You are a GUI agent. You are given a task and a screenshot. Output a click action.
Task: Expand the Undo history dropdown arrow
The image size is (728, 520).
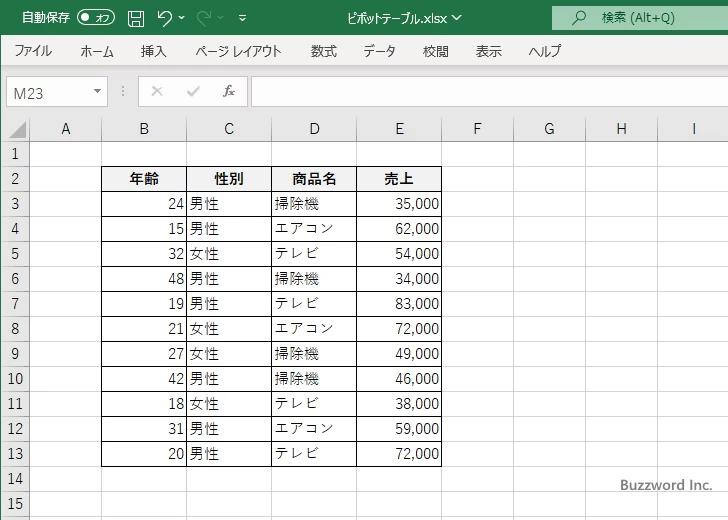(x=182, y=18)
